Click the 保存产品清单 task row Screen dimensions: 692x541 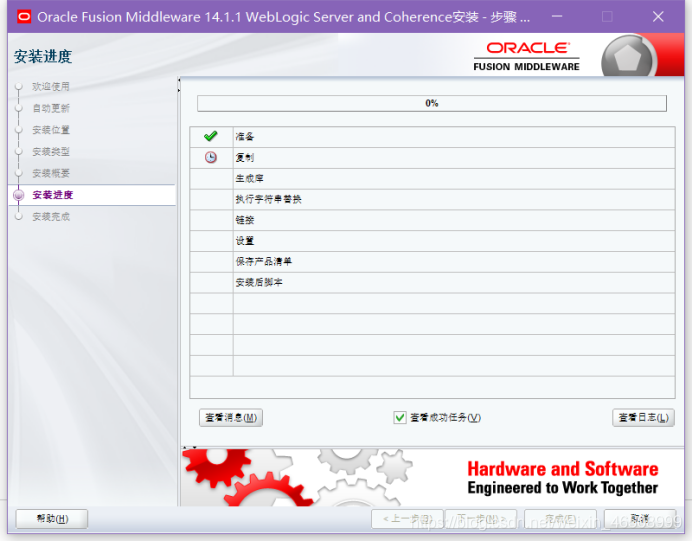tap(432, 262)
